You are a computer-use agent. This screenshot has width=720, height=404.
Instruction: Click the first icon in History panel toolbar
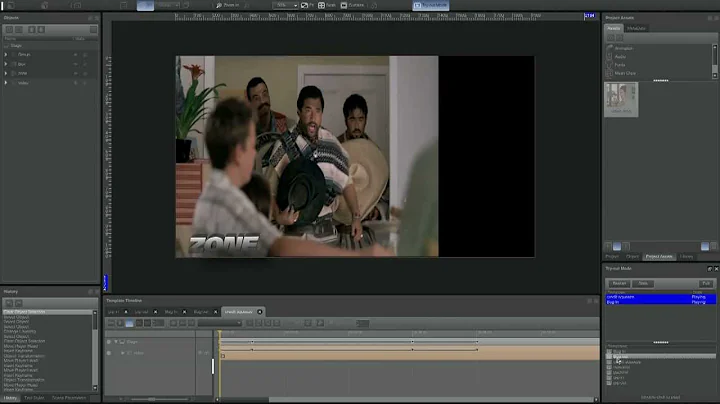[x=9, y=303]
